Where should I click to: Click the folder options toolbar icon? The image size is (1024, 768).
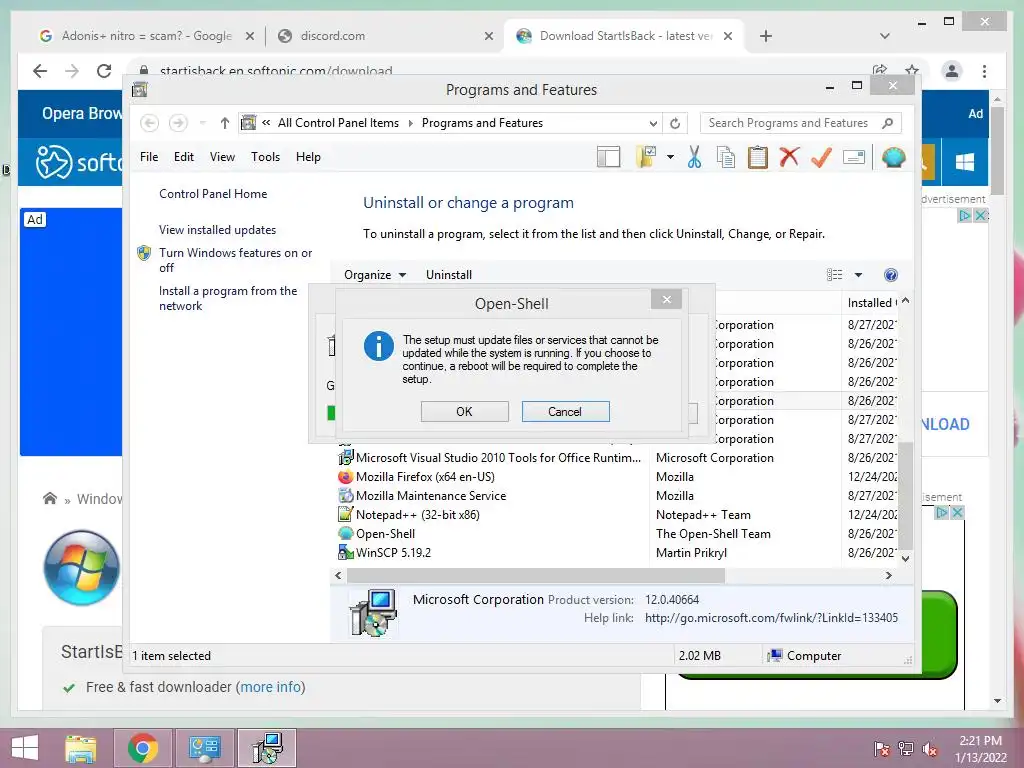tap(647, 157)
